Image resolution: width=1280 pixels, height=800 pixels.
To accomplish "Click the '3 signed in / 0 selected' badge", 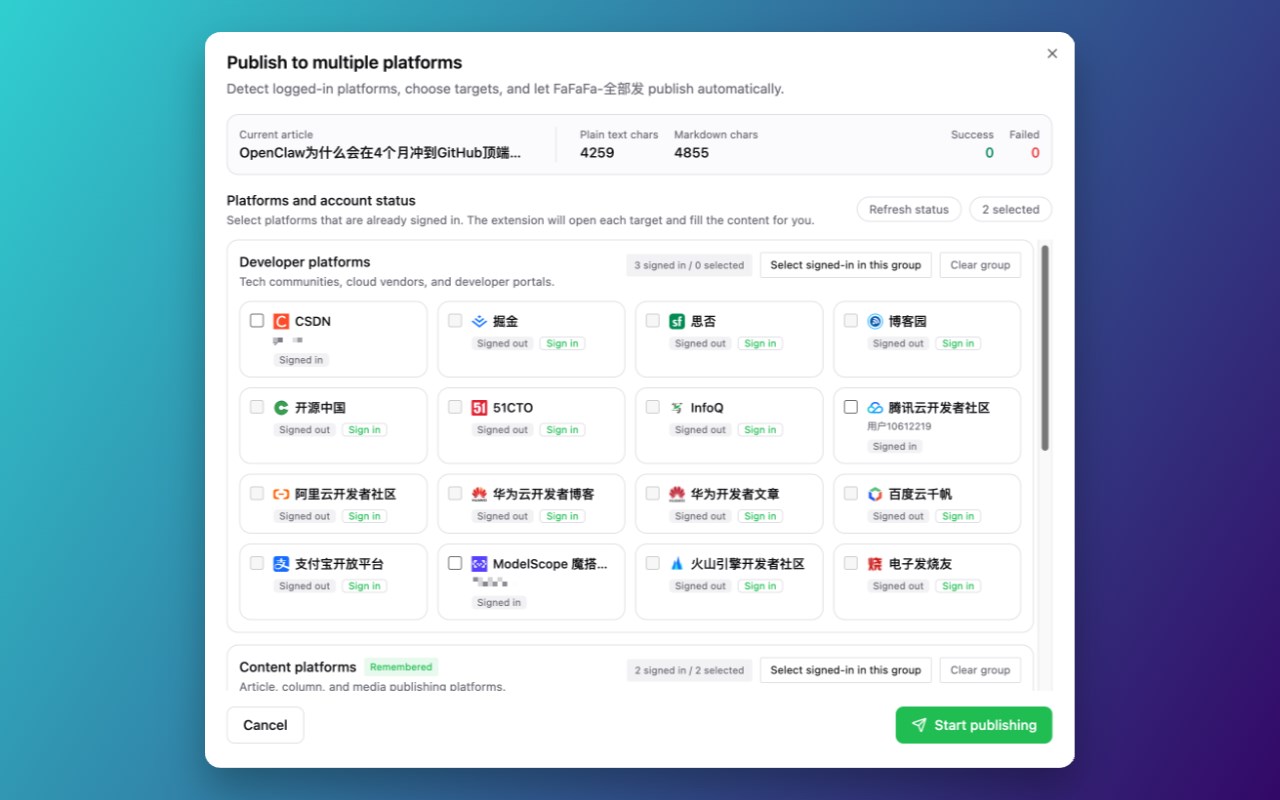I will click(x=689, y=265).
